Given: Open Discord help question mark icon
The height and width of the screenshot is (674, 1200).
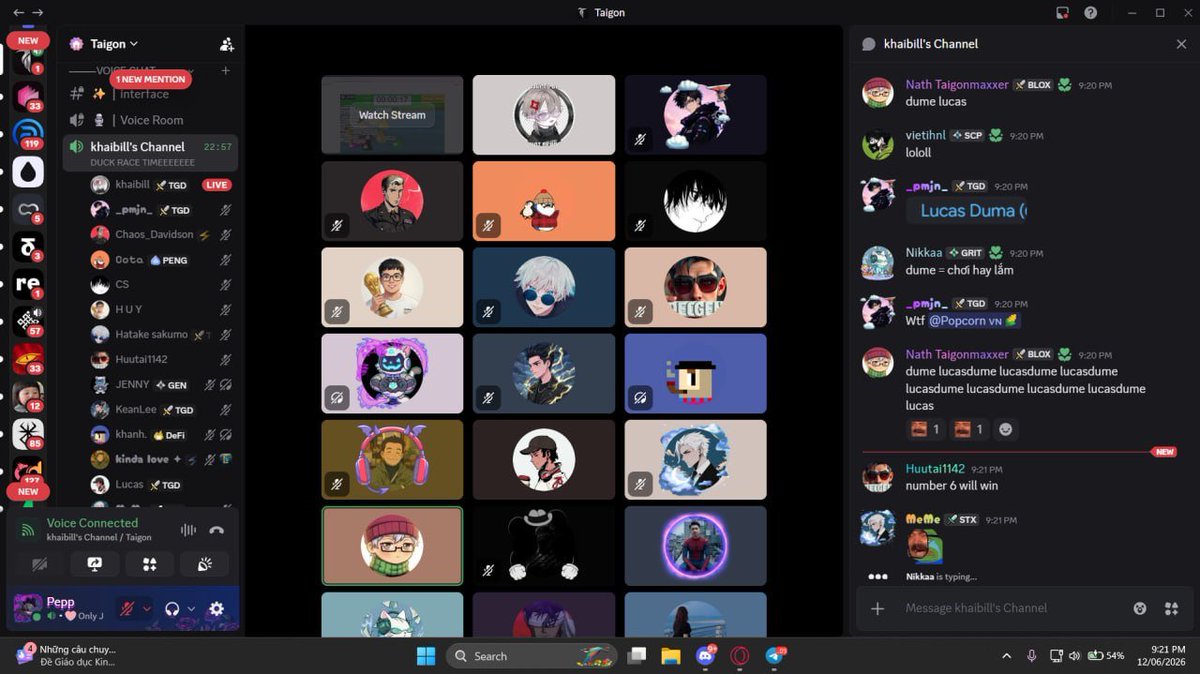Looking at the screenshot, I should 1091,13.
